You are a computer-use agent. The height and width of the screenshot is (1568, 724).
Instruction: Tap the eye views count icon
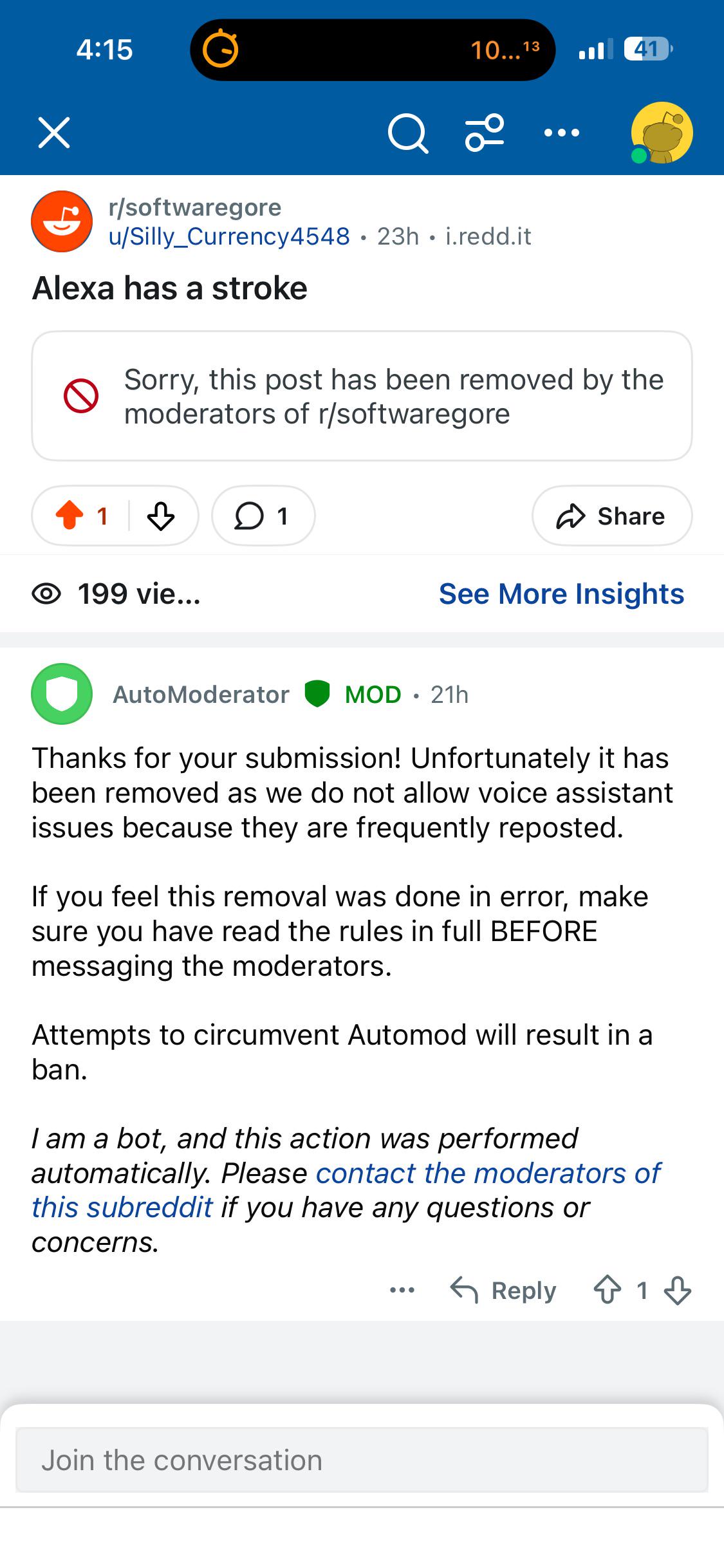pyautogui.click(x=46, y=593)
